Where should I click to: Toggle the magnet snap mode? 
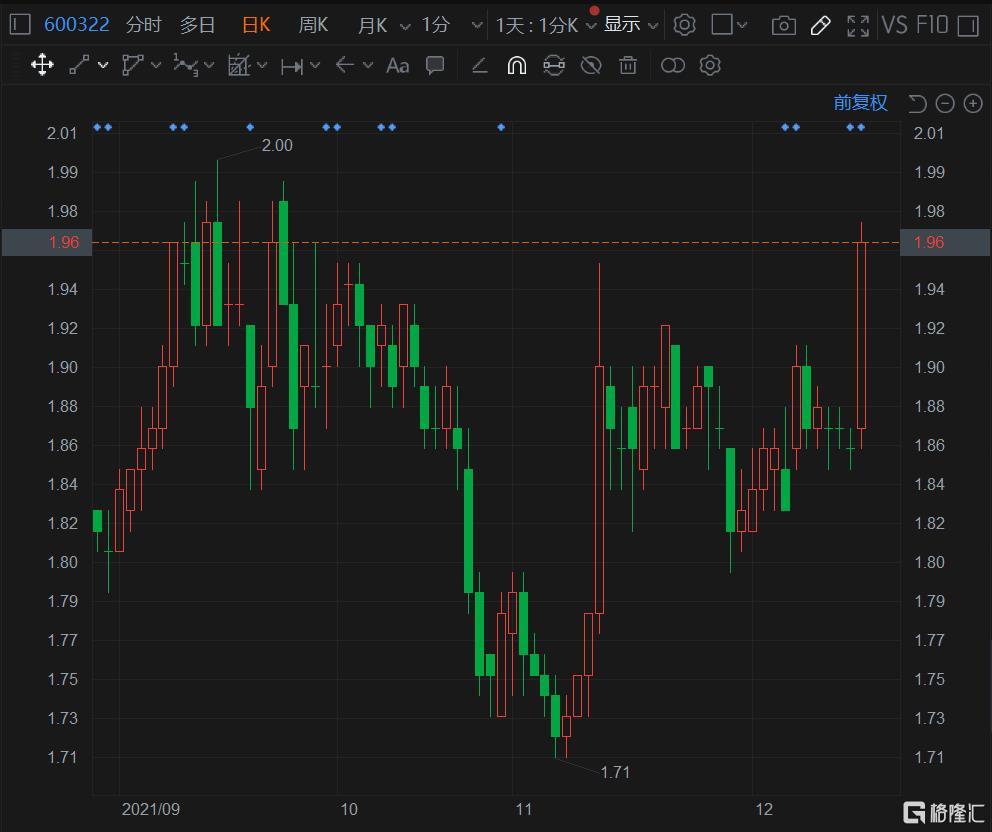click(517, 65)
